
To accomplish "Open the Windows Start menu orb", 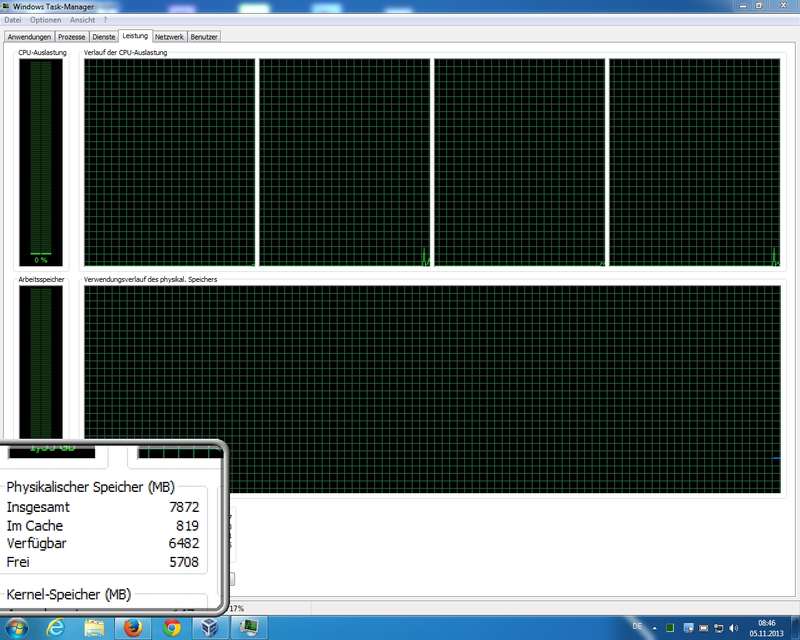I will point(15,628).
